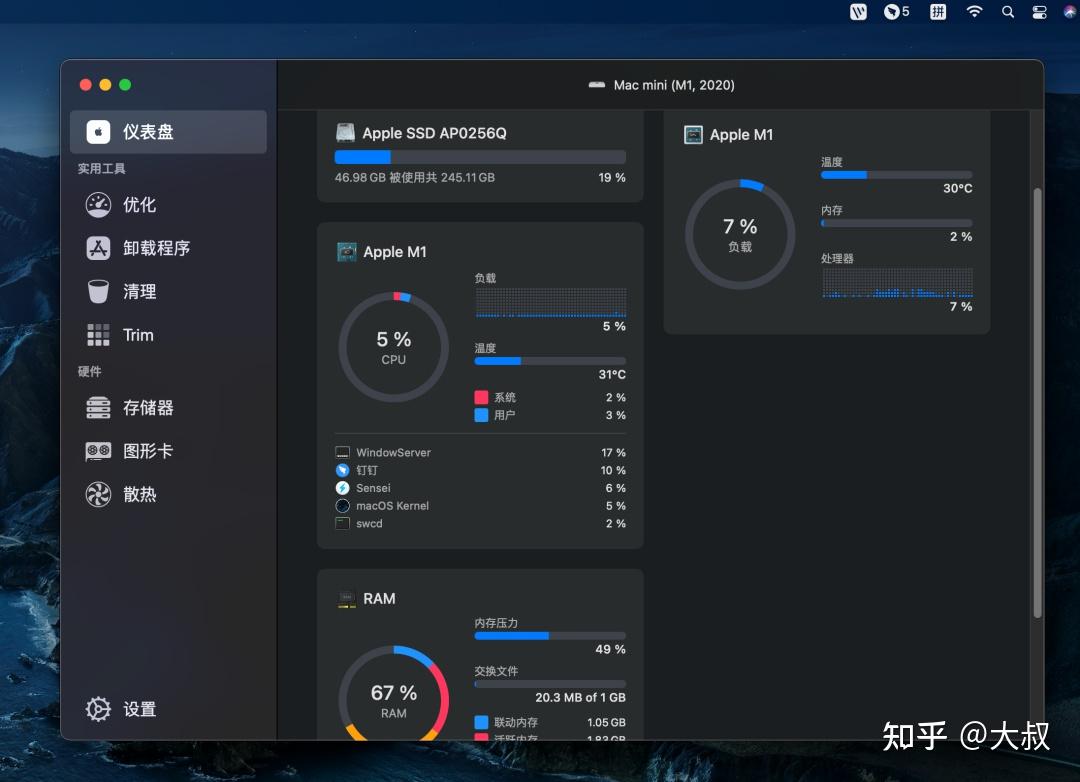Click the GPU 温度 30°C bar

[897, 175]
